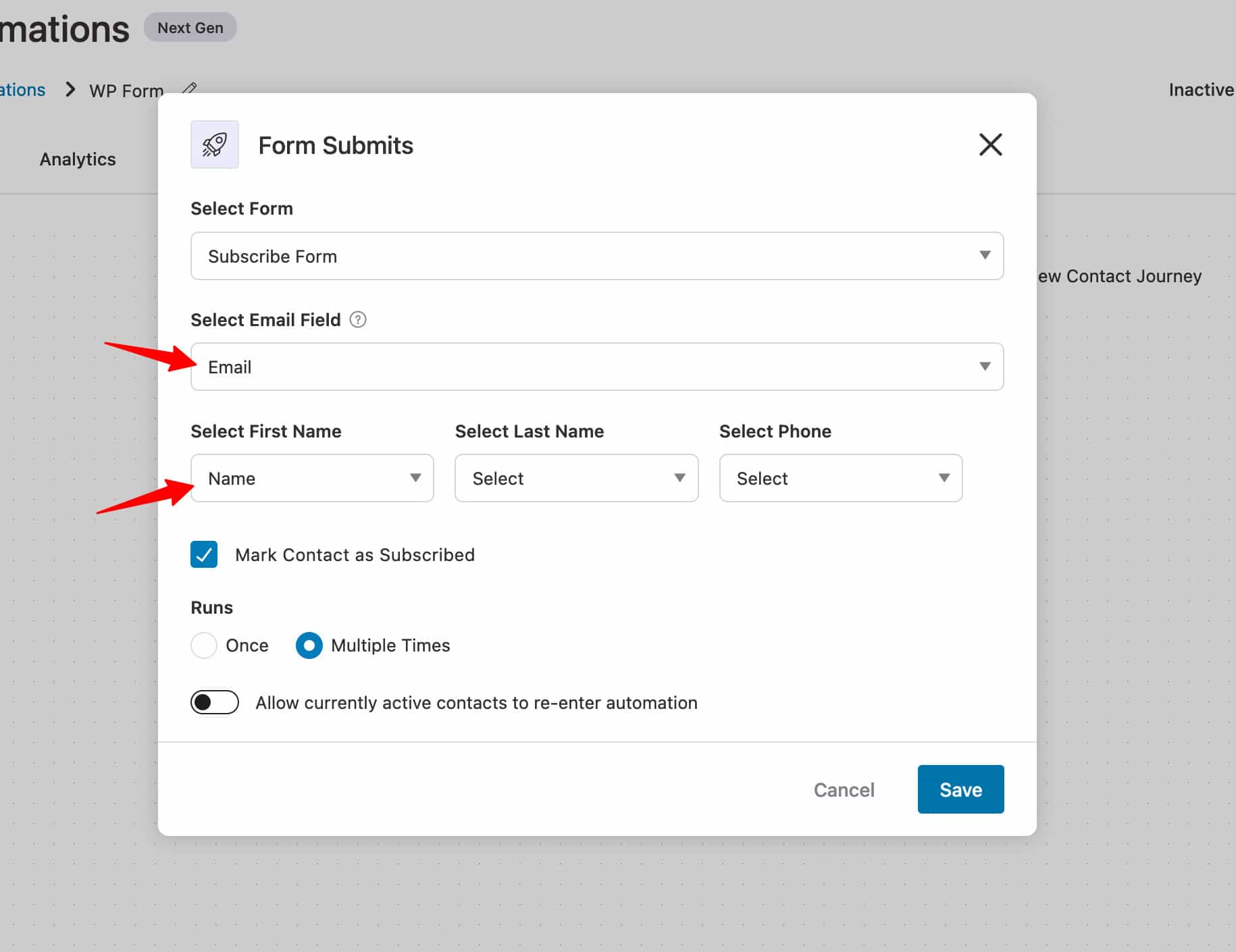
Task: Click the Inactive status label
Action: tap(1201, 89)
